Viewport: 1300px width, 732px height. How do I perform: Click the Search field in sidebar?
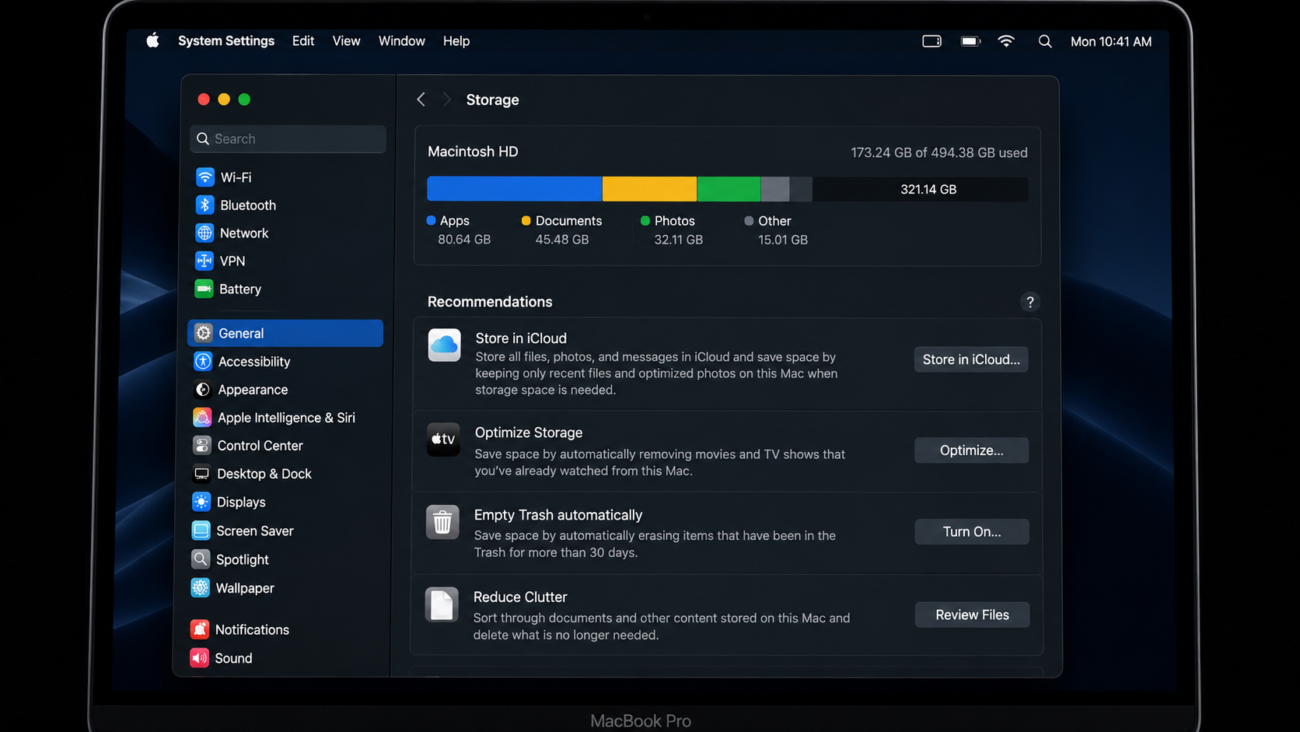(x=288, y=139)
